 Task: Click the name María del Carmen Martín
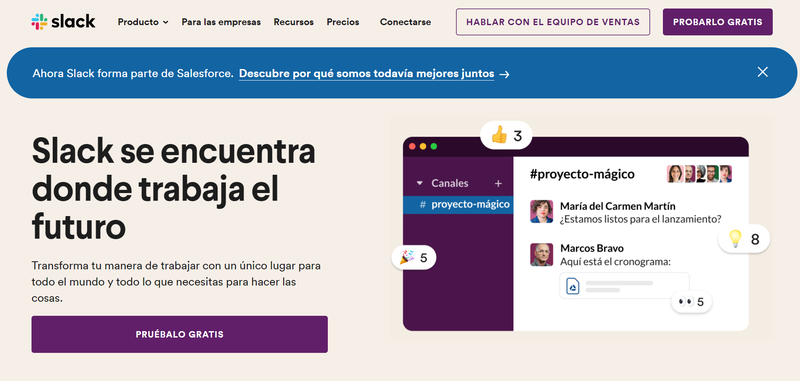618,206
